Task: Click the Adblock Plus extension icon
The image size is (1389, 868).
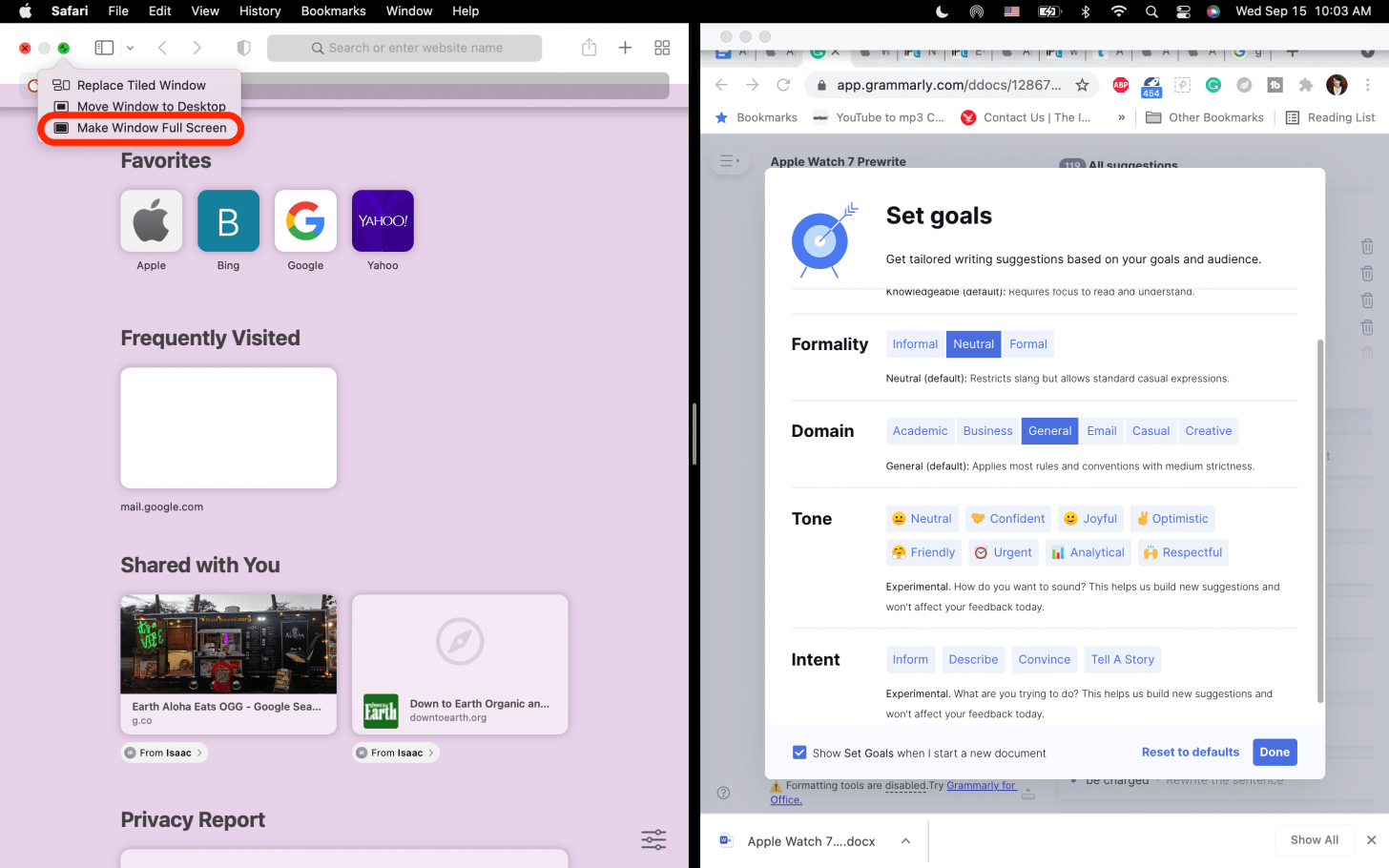Action: [1121, 85]
